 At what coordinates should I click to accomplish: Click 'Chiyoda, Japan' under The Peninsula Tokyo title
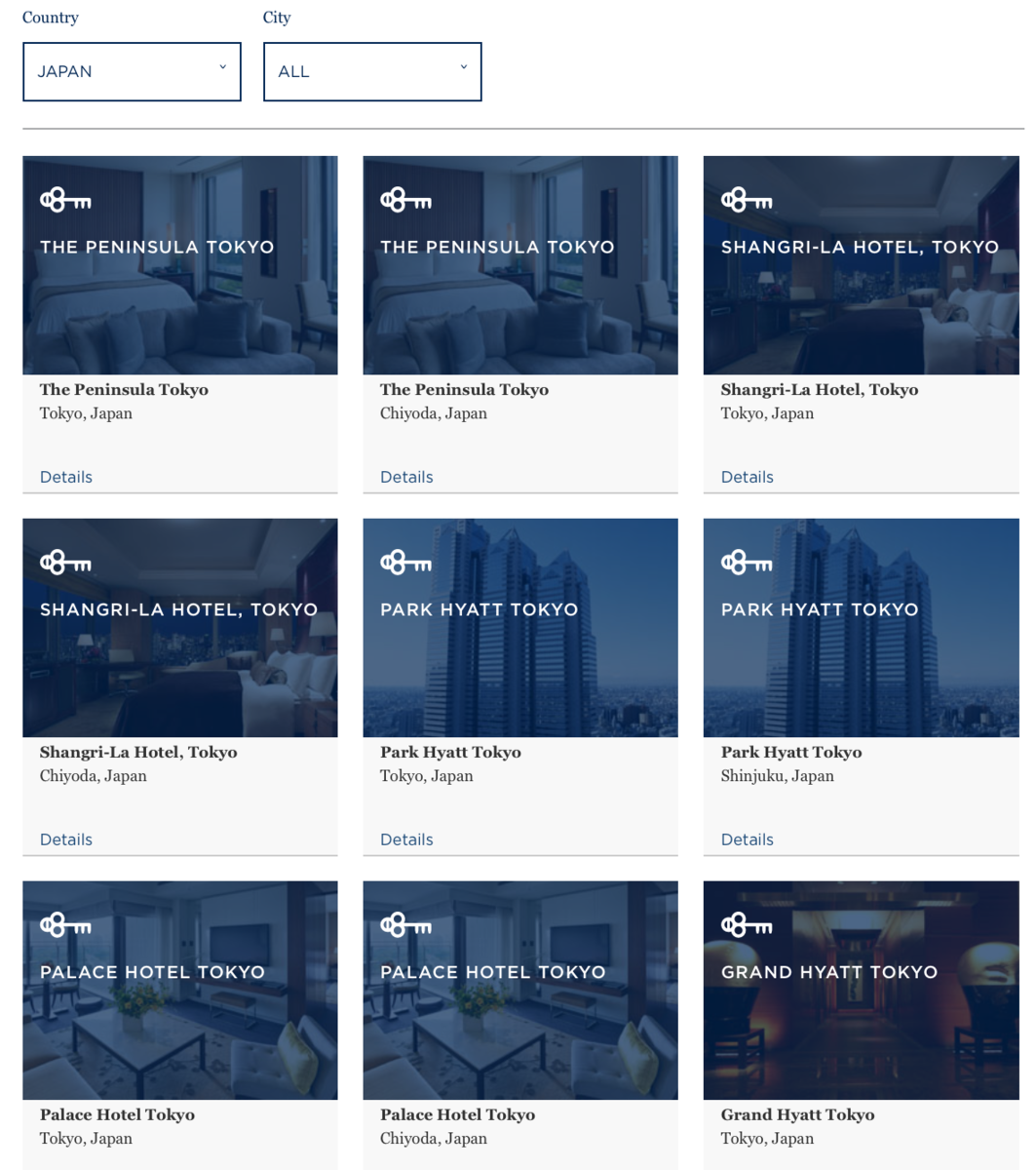pos(434,413)
